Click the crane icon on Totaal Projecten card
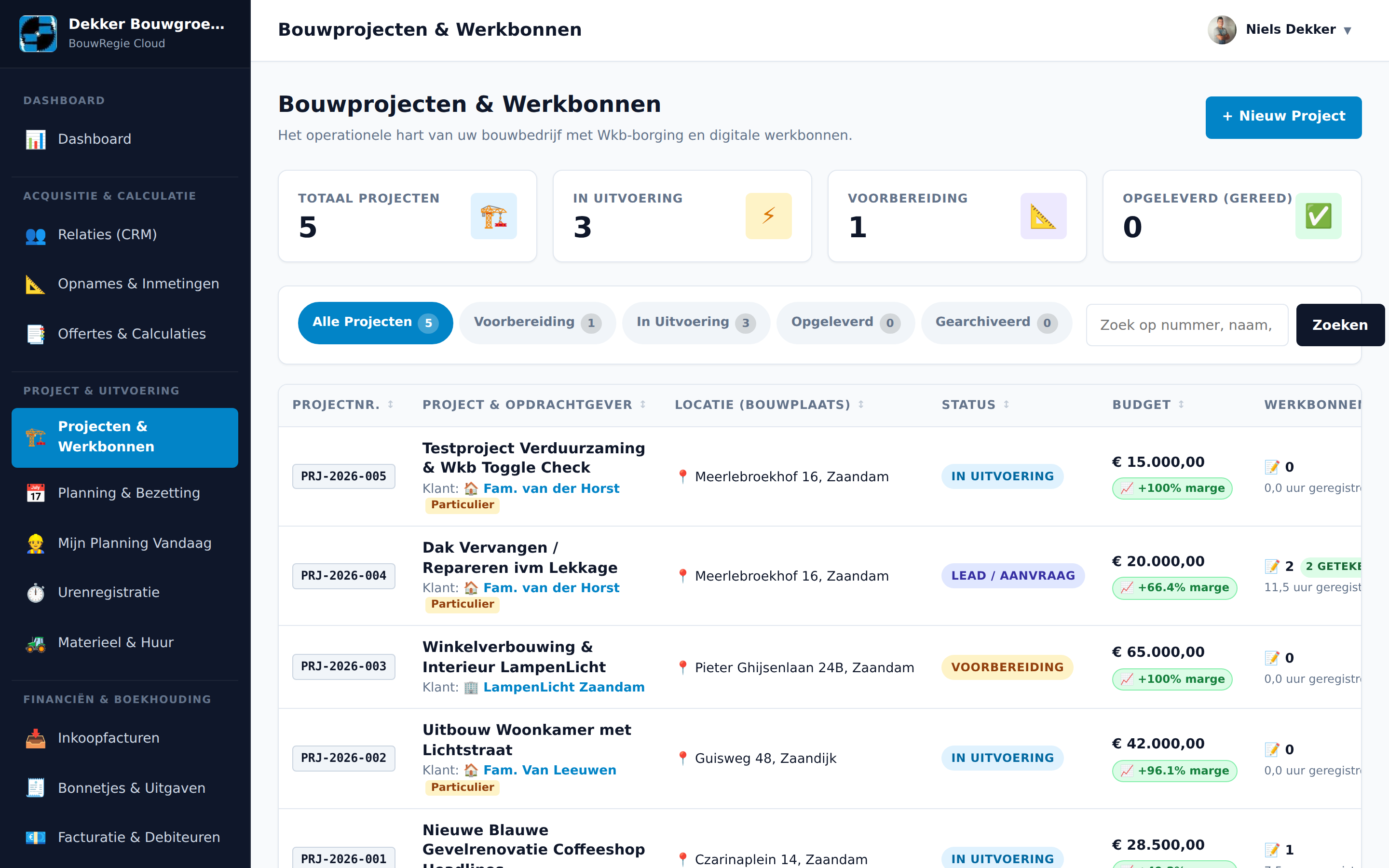Screen dimensions: 1389x868 pyautogui.click(x=493, y=216)
